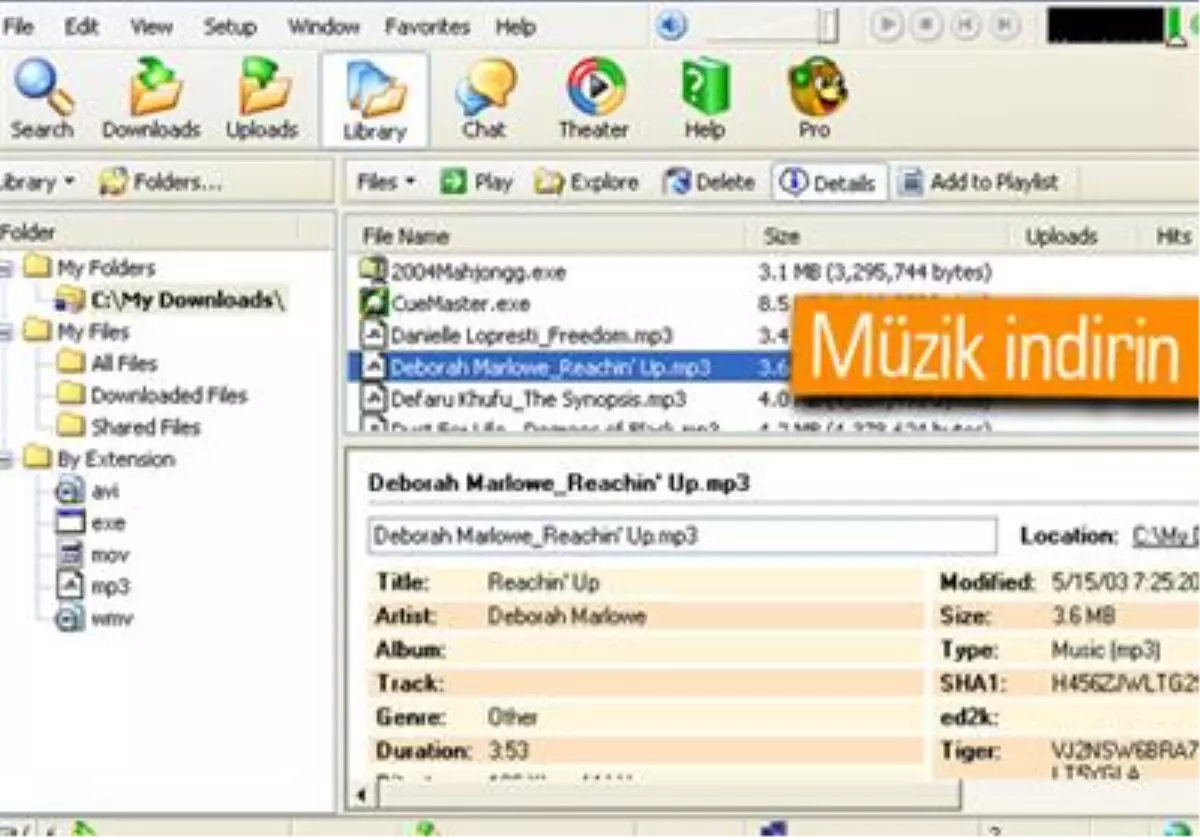
Task: Select Danielle Lopresti_Freedom.mp3 file row
Action: pyautogui.click(x=531, y=335)
